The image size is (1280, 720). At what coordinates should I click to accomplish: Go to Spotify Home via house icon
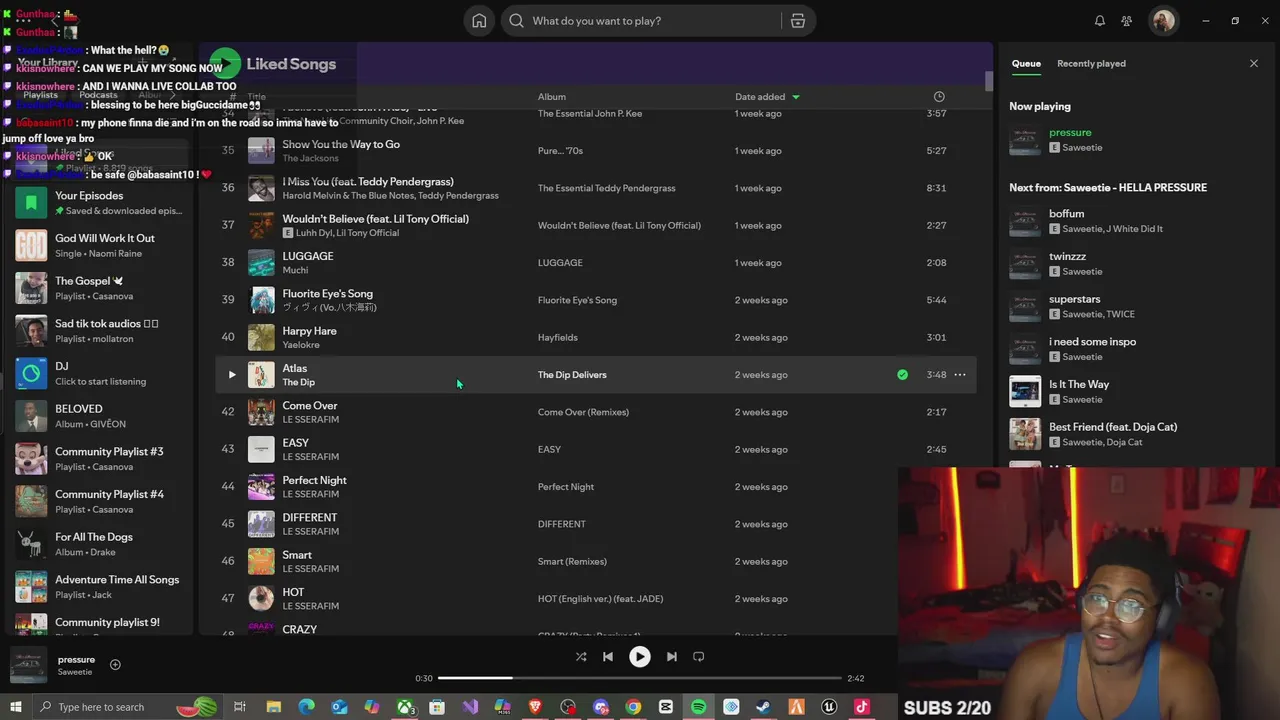(x=479, y=21)
